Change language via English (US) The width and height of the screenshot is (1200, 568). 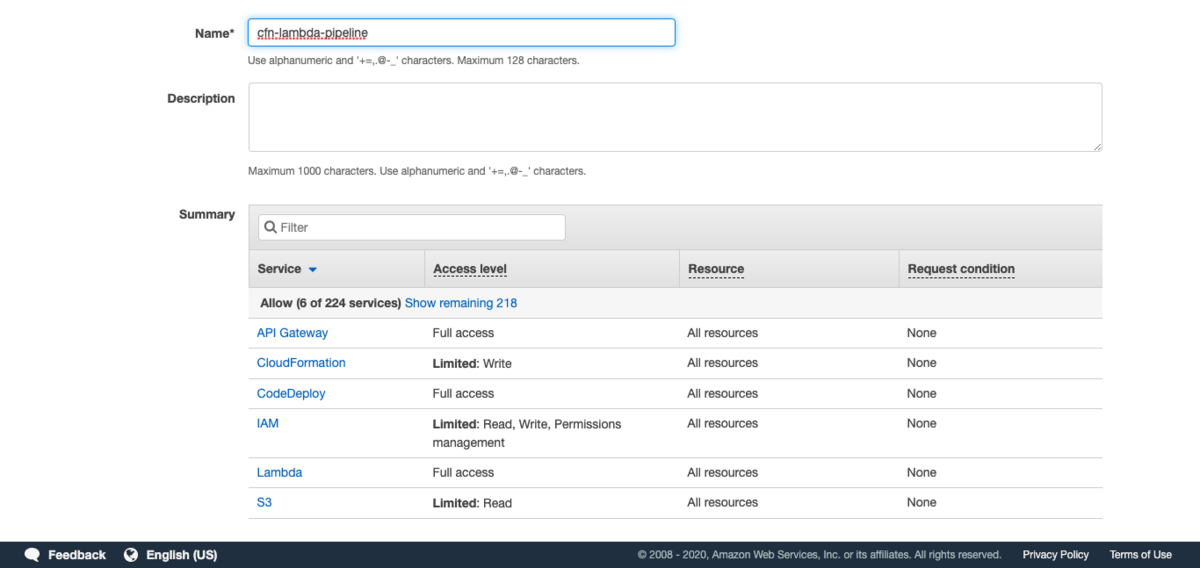[181, 555]
